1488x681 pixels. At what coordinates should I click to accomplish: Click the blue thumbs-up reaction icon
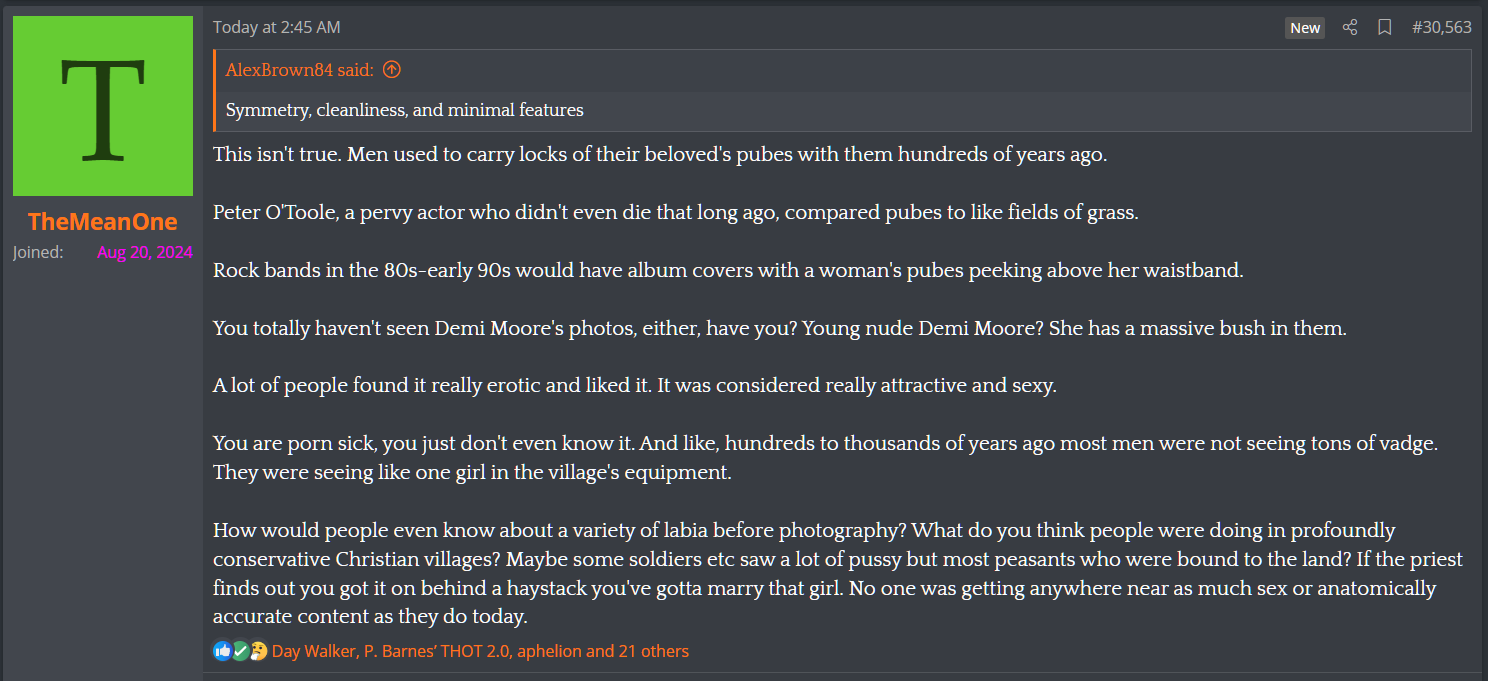click(x=222, y=651)
